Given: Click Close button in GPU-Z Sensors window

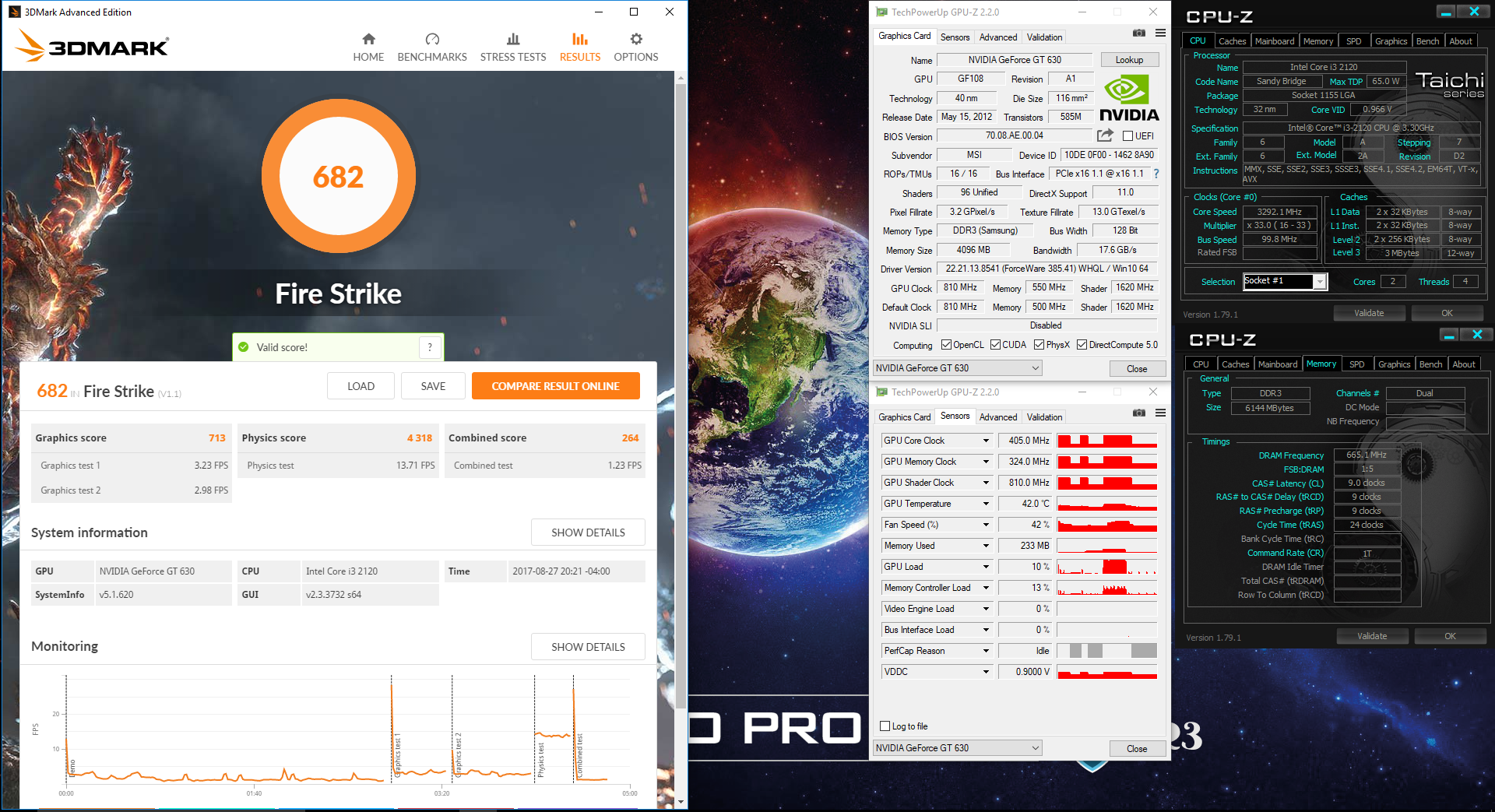Looking at the screenshot, I should tap(1137, 748).
